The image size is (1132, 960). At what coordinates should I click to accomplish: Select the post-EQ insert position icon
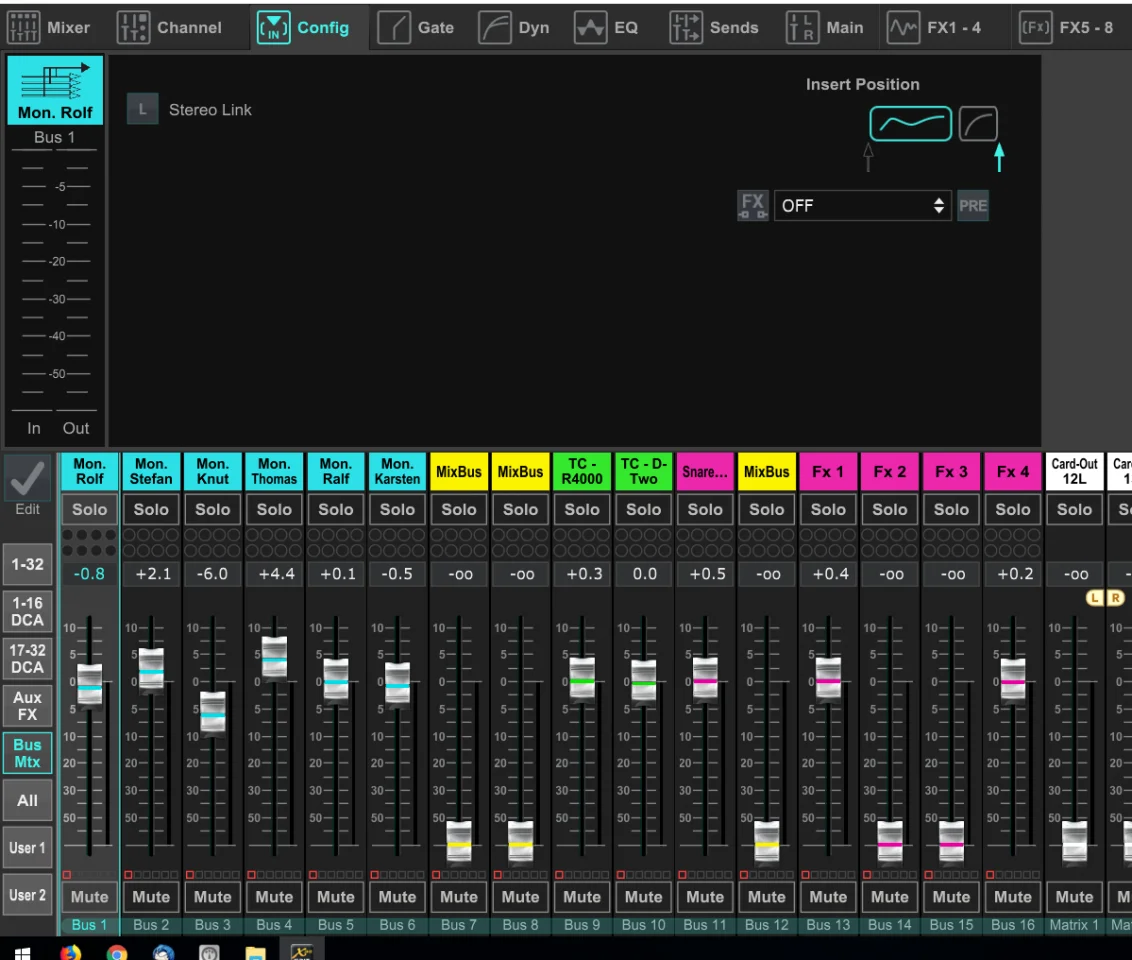point(910,124)
